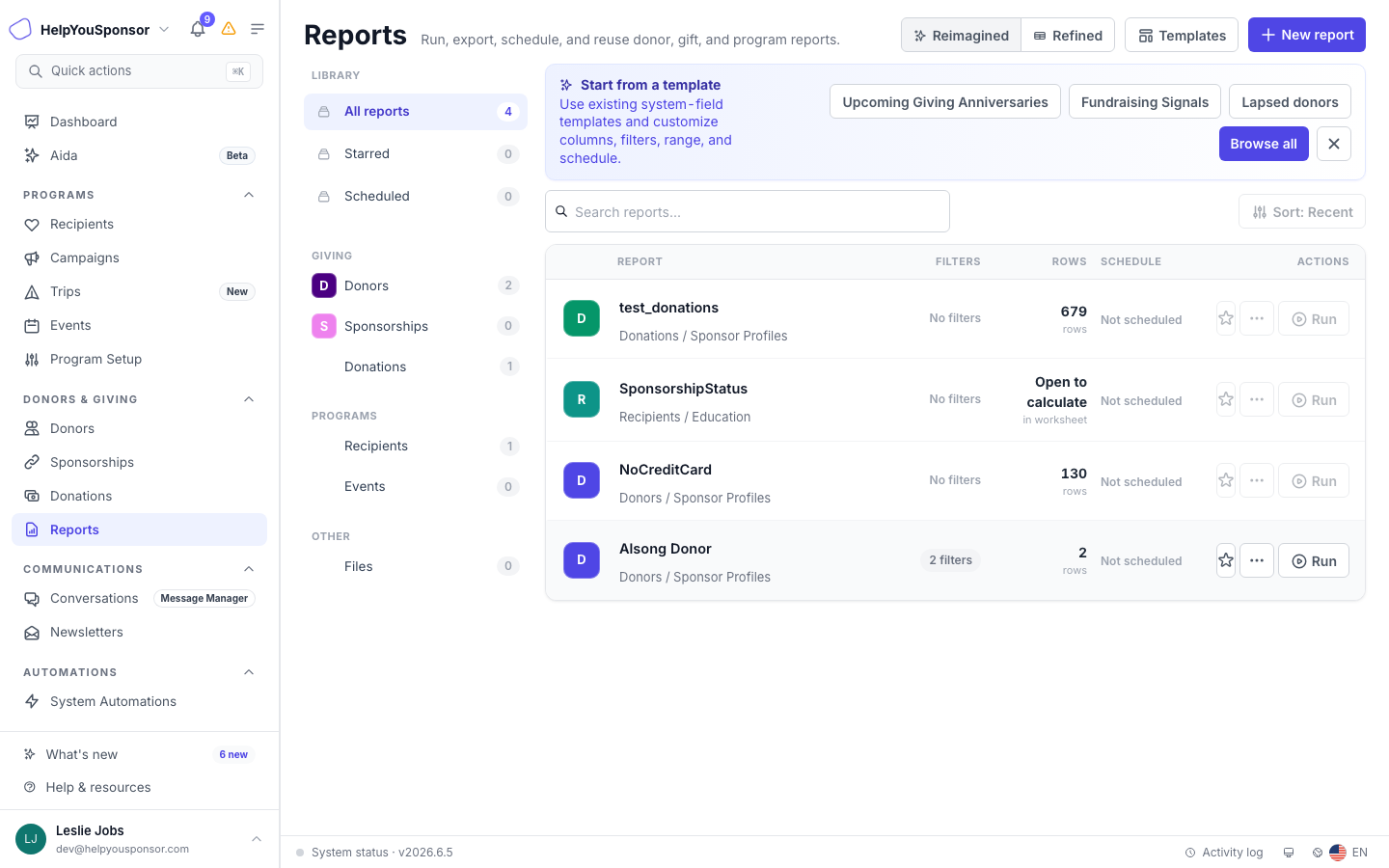The image size is (1389, 868).
Task: Open Starred reports list
Action: coord(416,154)
